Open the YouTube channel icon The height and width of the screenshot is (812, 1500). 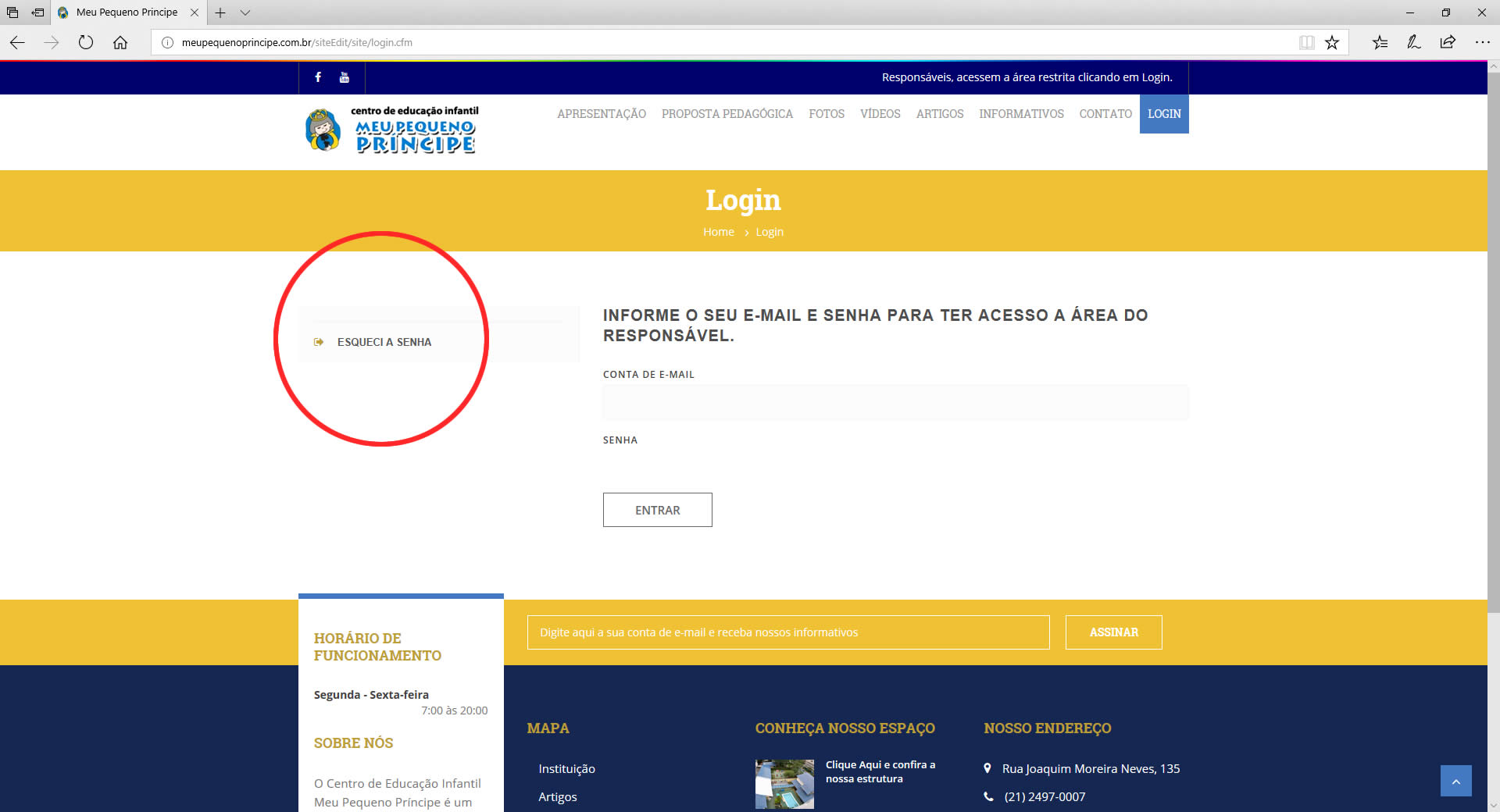[345, 77]
